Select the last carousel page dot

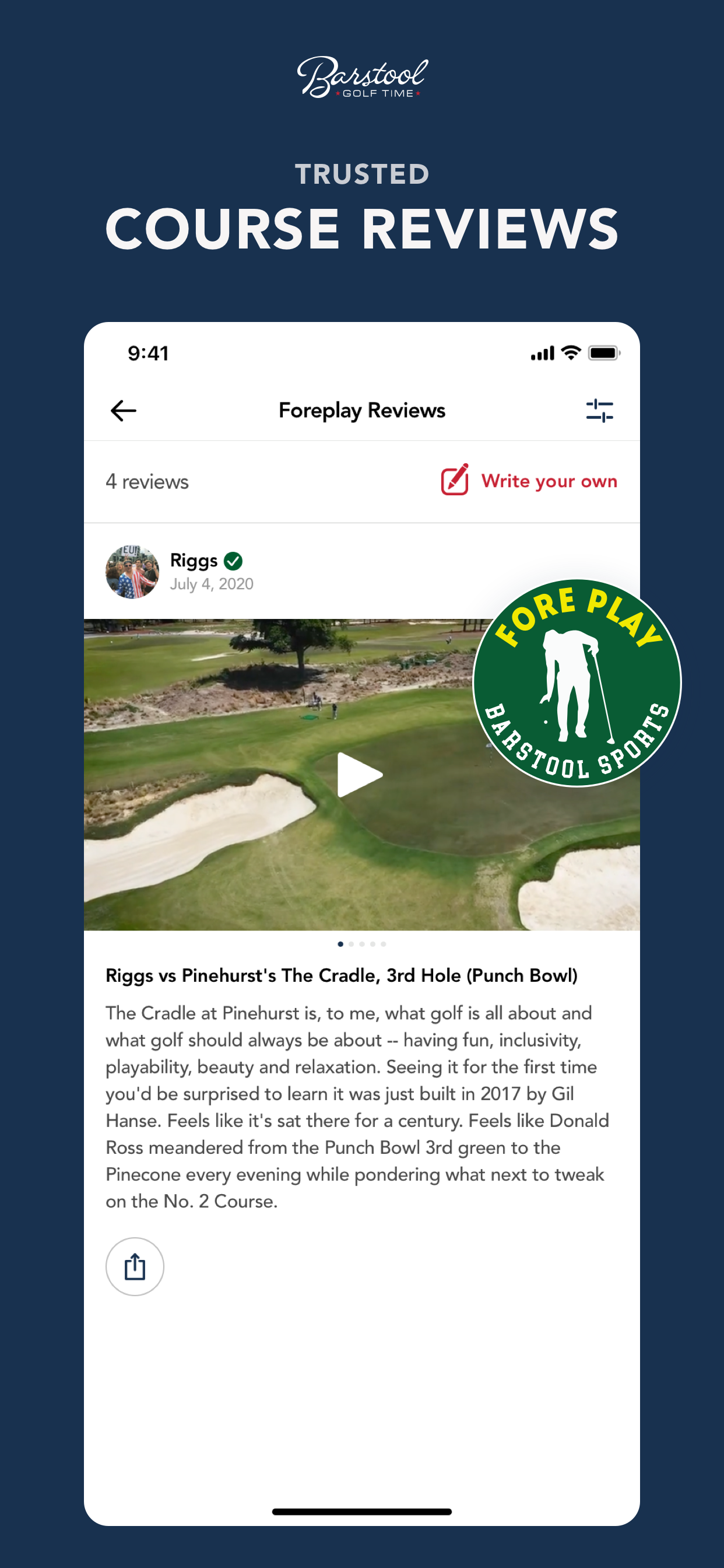click(384, 944)
